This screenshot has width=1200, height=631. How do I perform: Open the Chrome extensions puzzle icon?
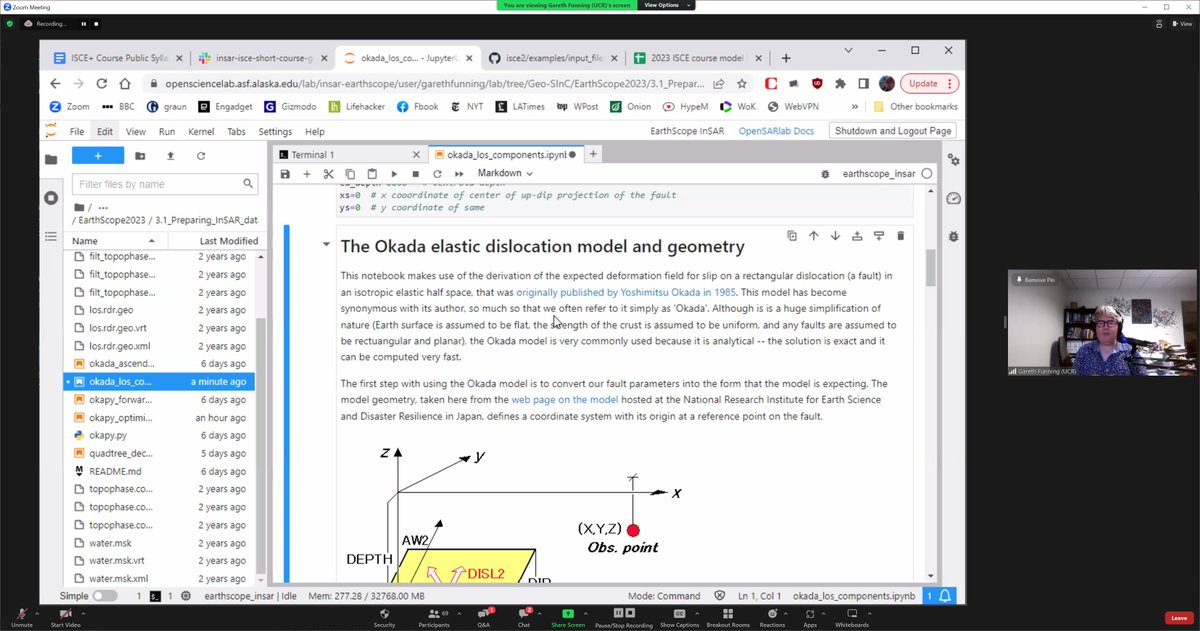click(x=840, y=84)
